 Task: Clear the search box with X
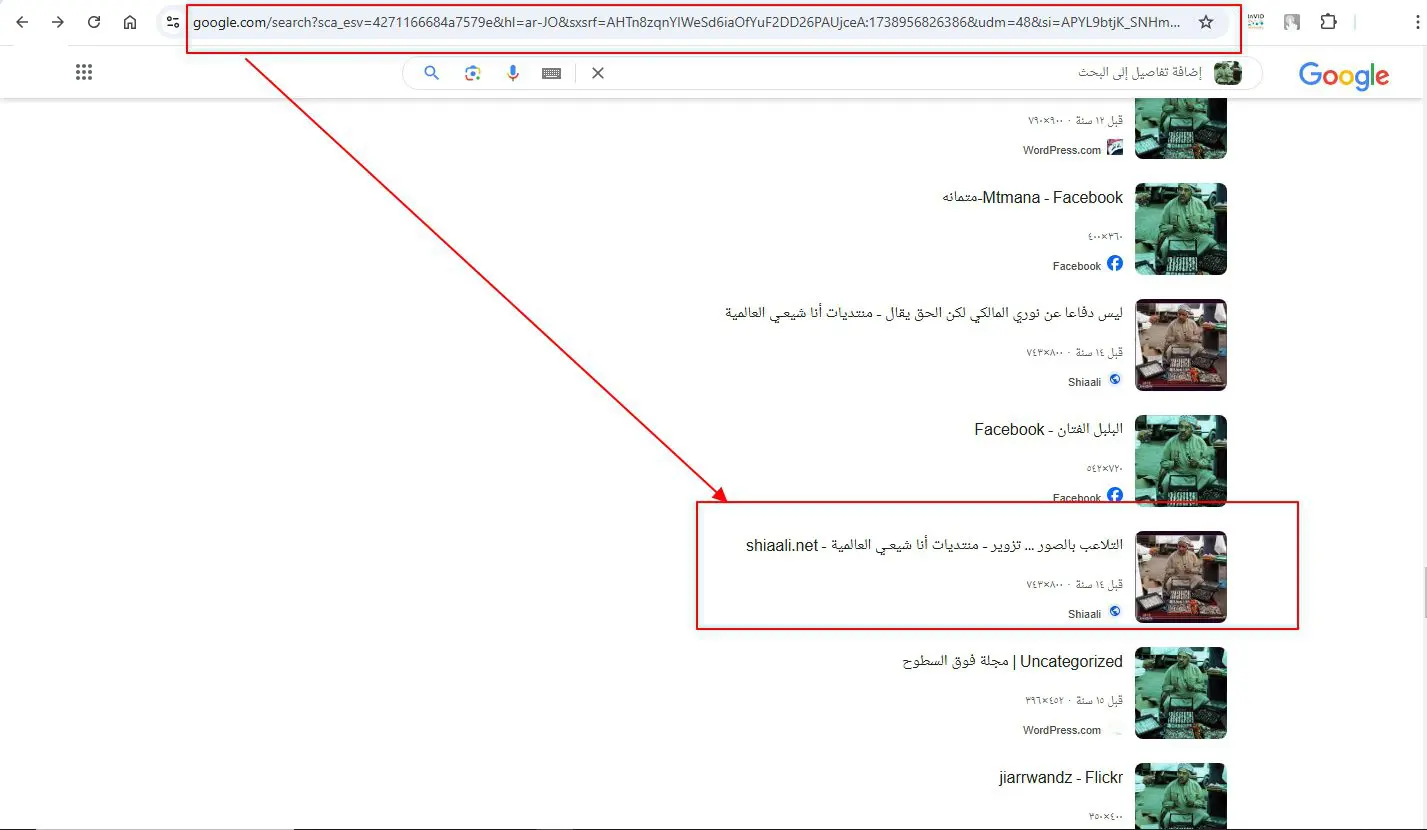598,73
